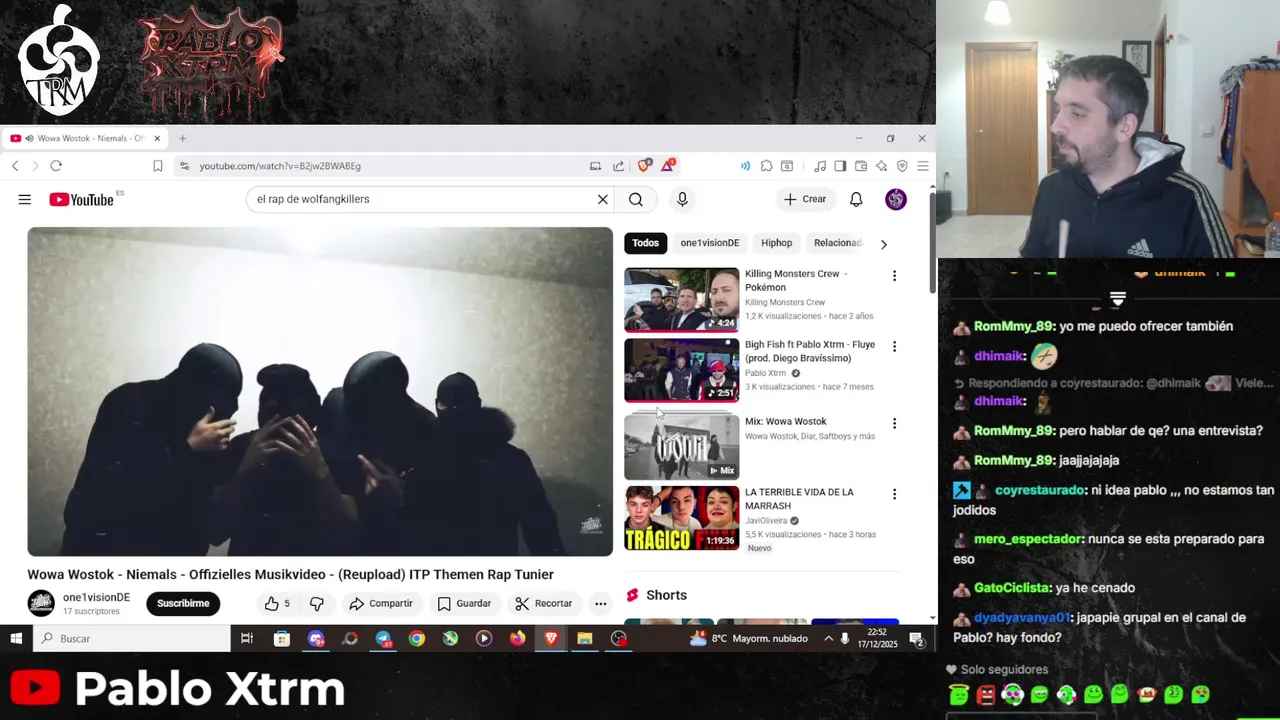Open the YouTube guide hamburger menu
1280x720 pixels.
tap(24, 199)
